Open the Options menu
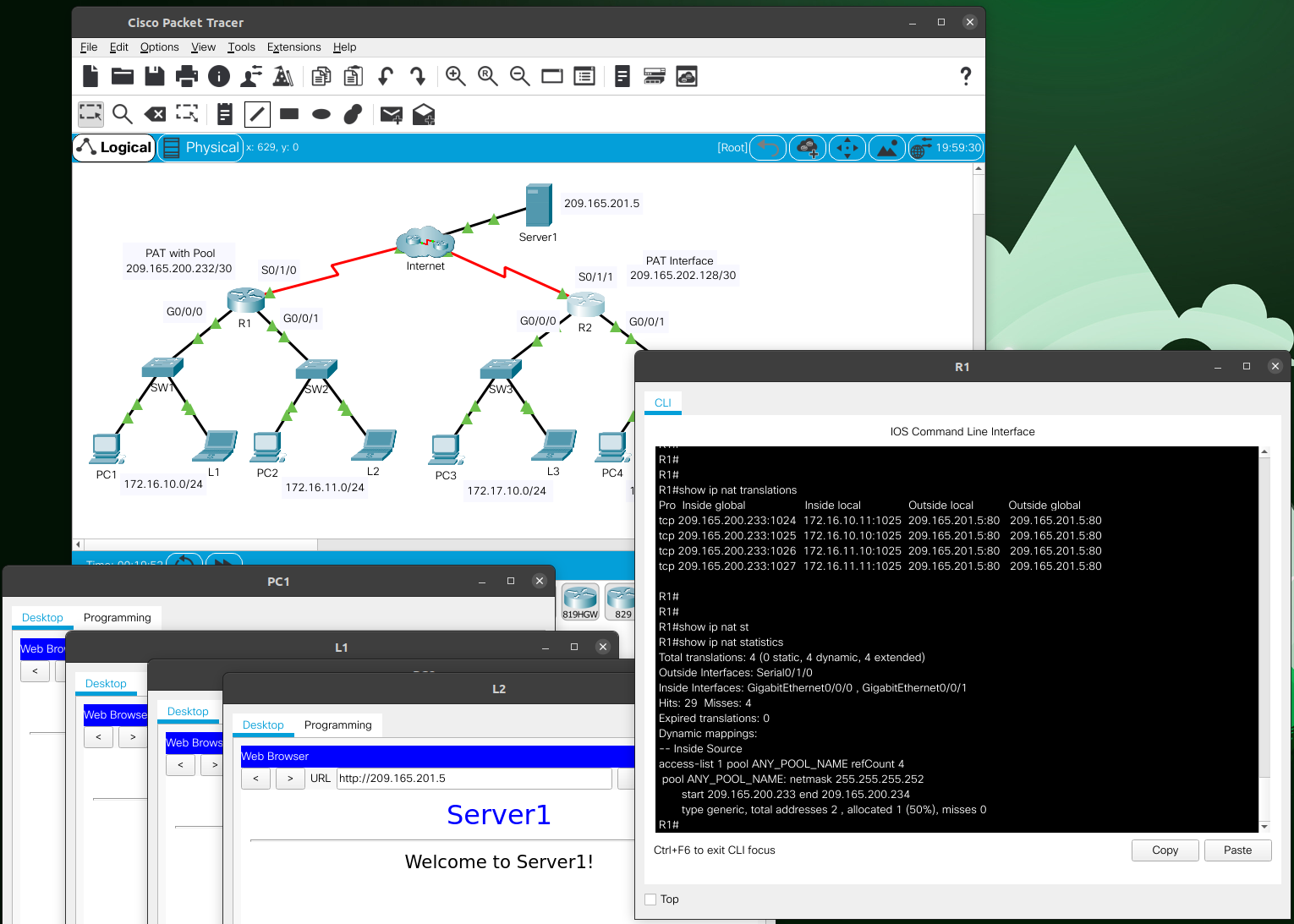Image resolution: width=1294 pixels, height=924 pixels. click(x=160, y=47)
